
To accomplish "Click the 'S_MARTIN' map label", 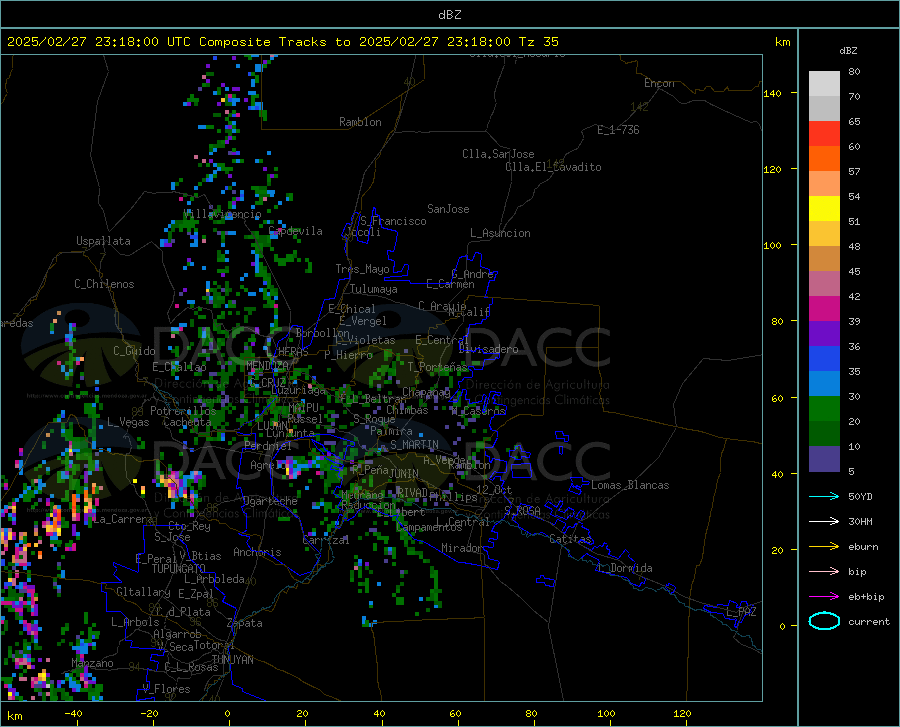I will pos(414,445).
